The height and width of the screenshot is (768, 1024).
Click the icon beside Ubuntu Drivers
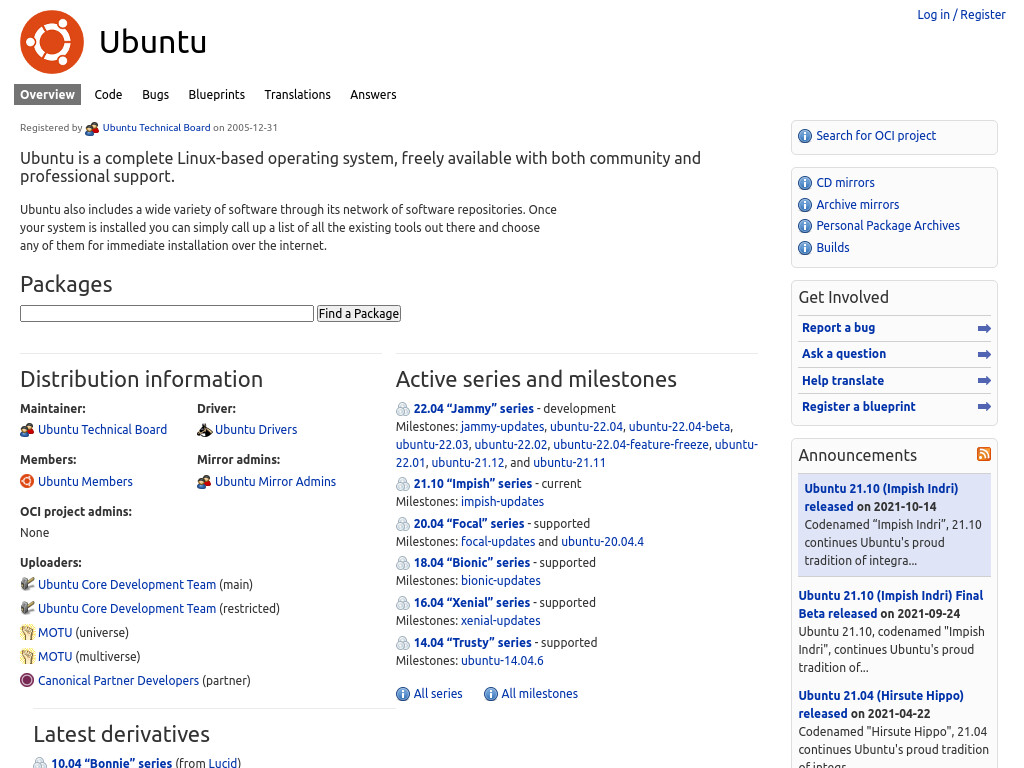pos(204,430)
